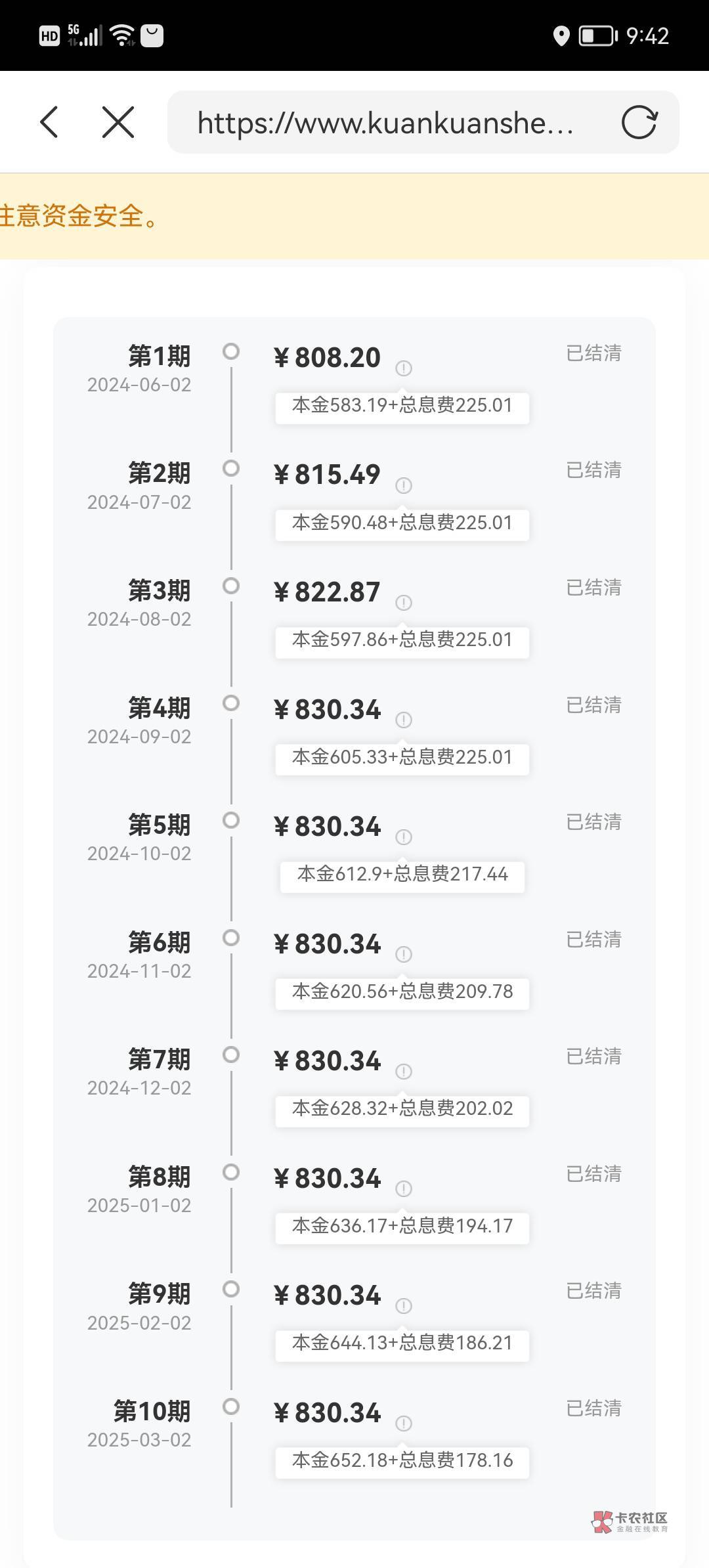Show details icon for ¥822.87 payment

[x=404, y=602]
